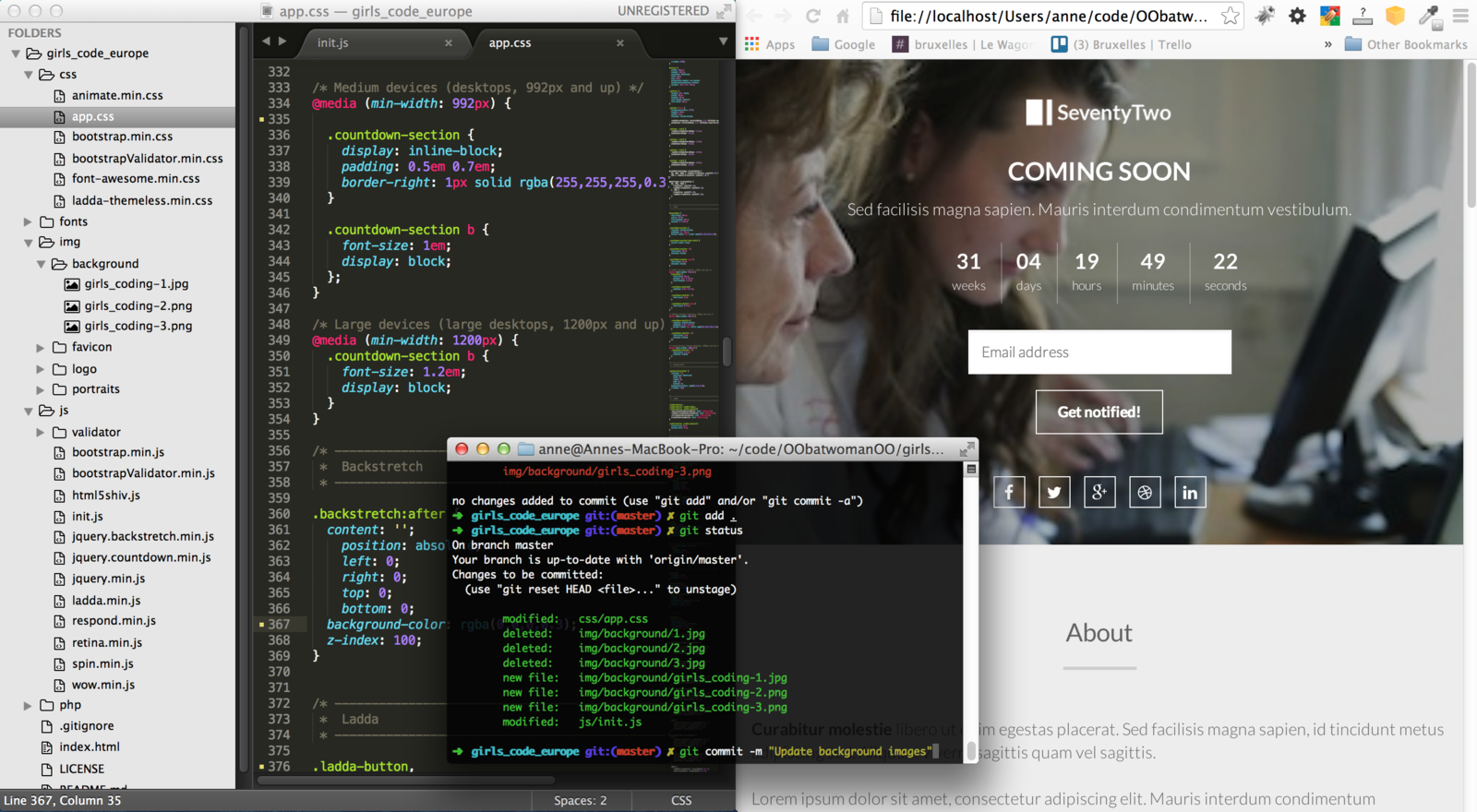Collapse the css folder
This screenshot has height=812, width=1477.
[29, 75]
